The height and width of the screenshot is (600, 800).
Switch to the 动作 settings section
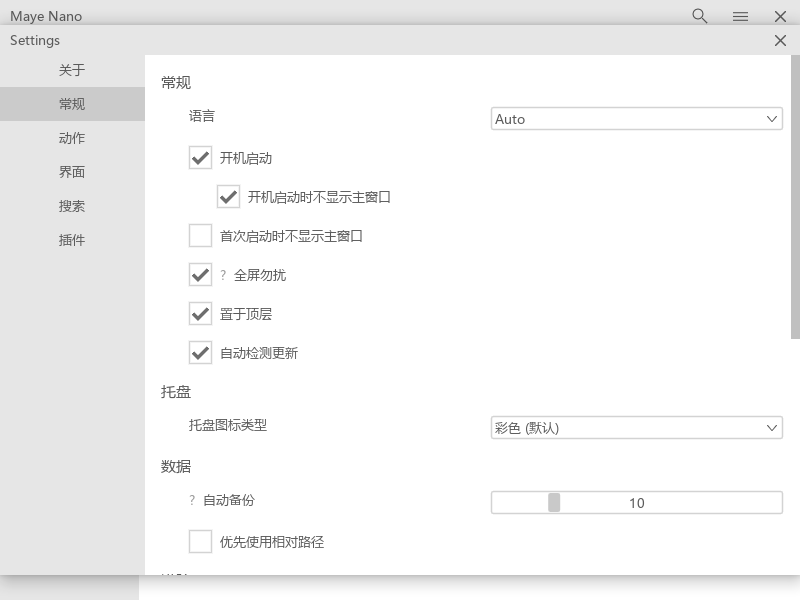(x=72, y=137)
